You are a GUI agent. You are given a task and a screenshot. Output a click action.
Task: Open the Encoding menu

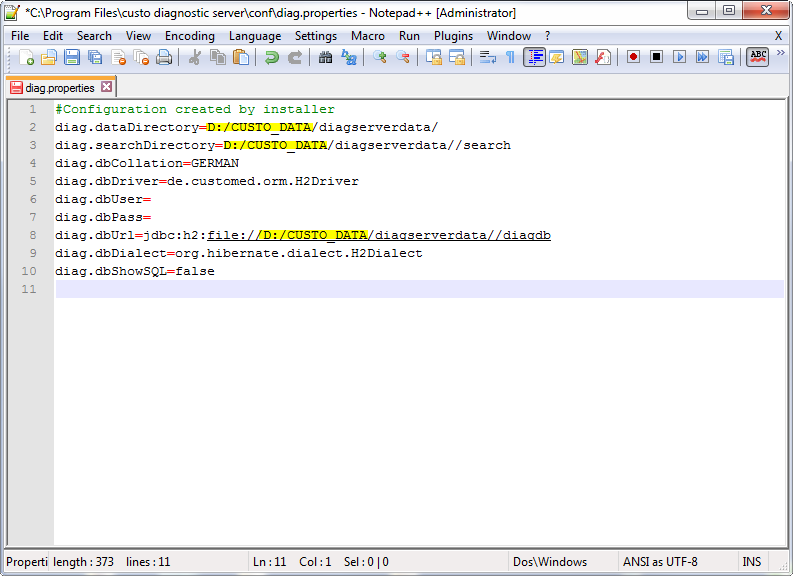[190, 36]
